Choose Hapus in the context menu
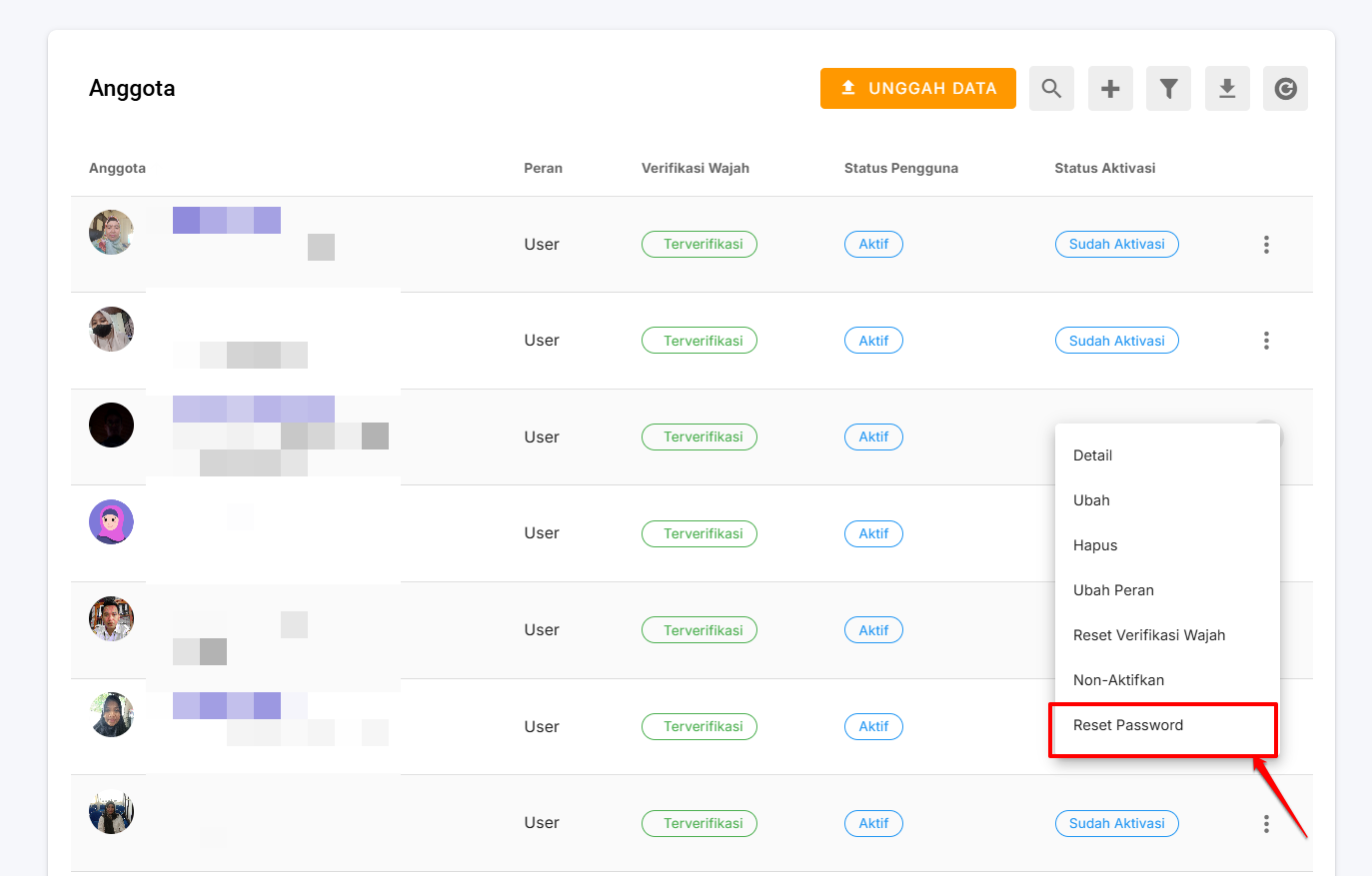This screenshot has height=876, width=1372. (x=1167, y=545)
